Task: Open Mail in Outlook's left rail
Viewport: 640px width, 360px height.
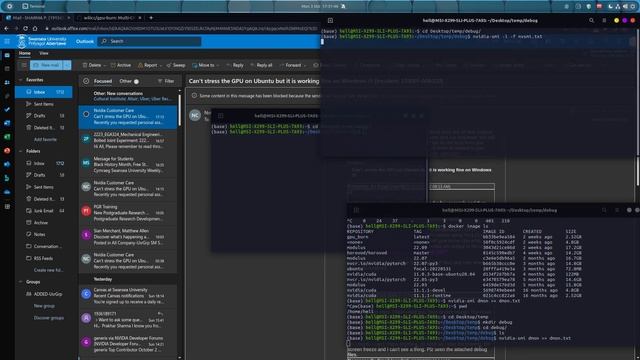Action: (7, 55)
